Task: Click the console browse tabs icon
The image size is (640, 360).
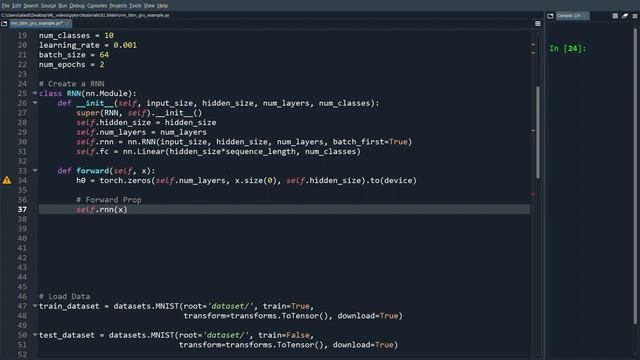Action: point(550,16)
